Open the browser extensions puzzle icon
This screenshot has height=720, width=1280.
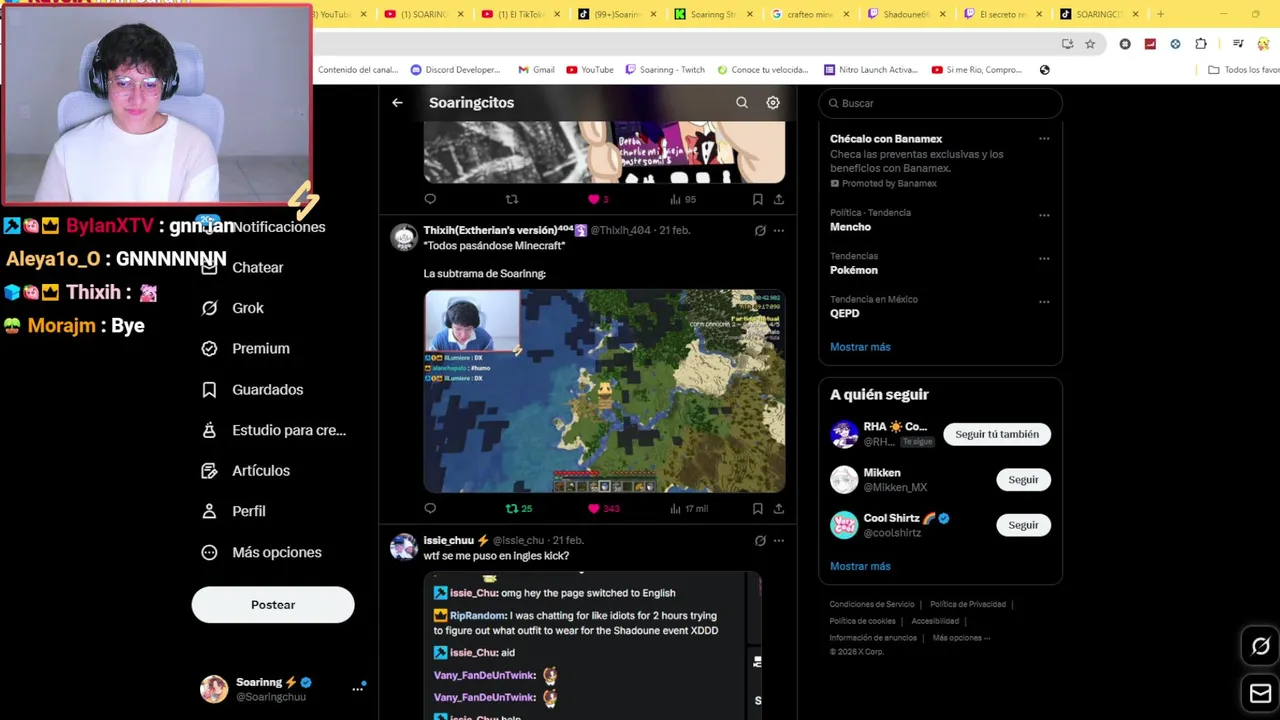1201,44
